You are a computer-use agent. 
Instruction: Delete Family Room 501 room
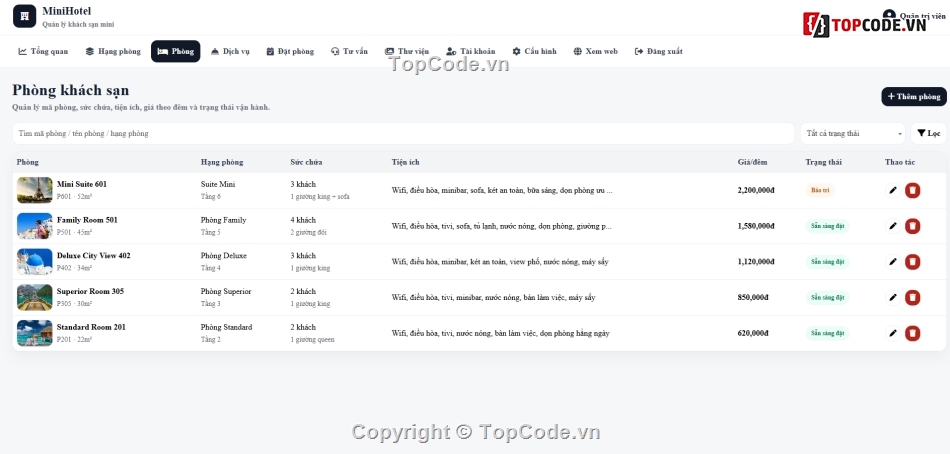[912, 226]
